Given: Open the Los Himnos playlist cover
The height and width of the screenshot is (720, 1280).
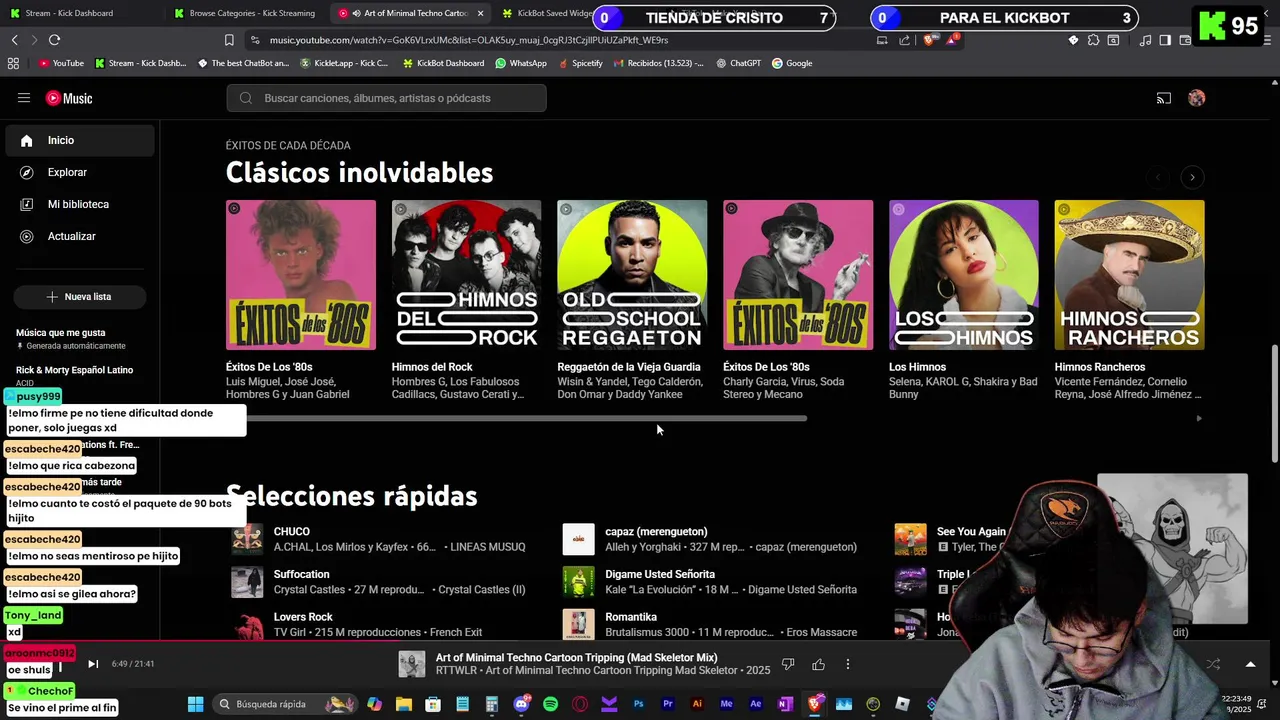Looking at the screenshot, I should [x=964, y=275].
